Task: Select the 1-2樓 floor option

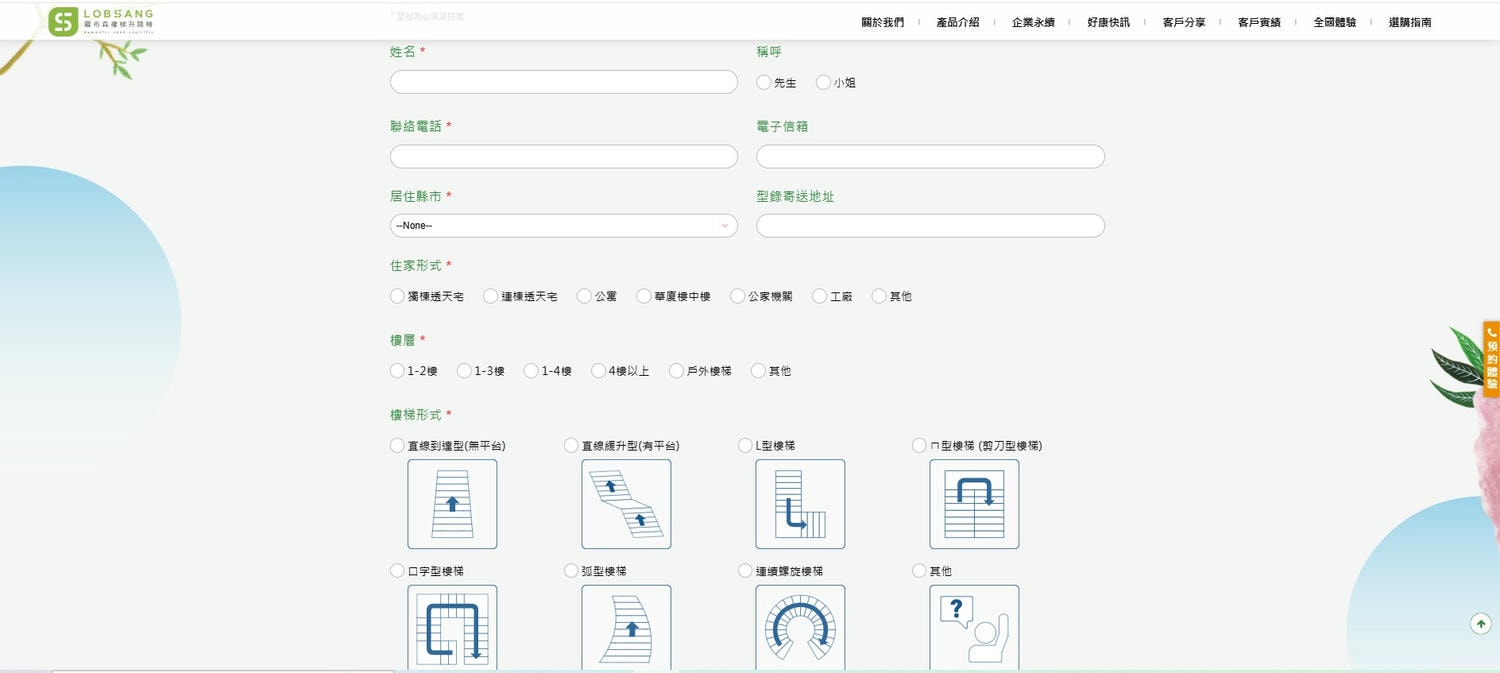Action: coord(396,370)
